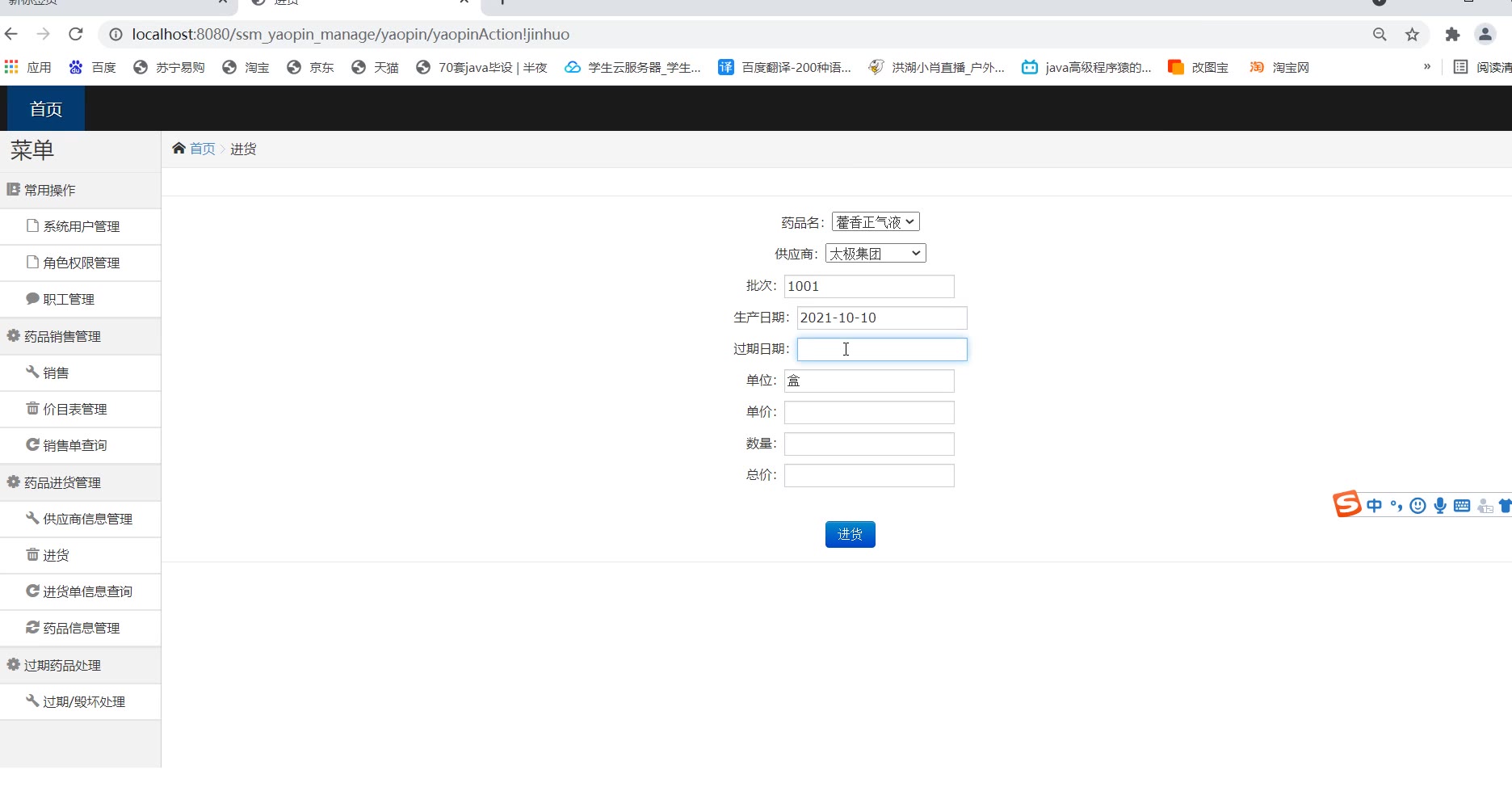The image size is (1512, 808).
Task: Open the 百度 bookmark
Action: coord(92,67)
